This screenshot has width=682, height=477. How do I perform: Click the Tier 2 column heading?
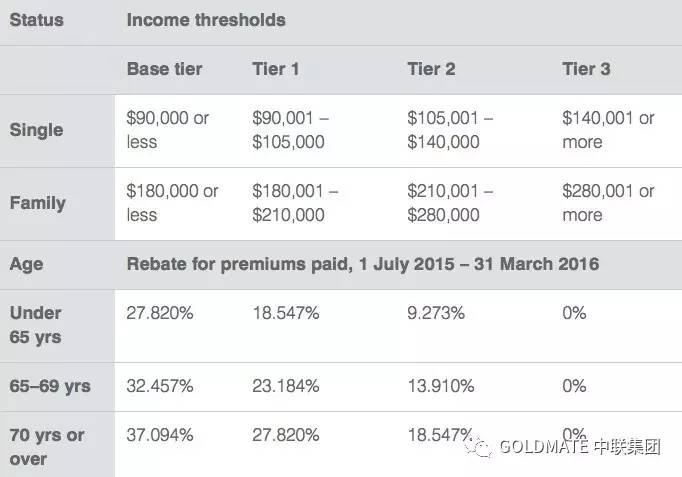(x=431, y=69)
